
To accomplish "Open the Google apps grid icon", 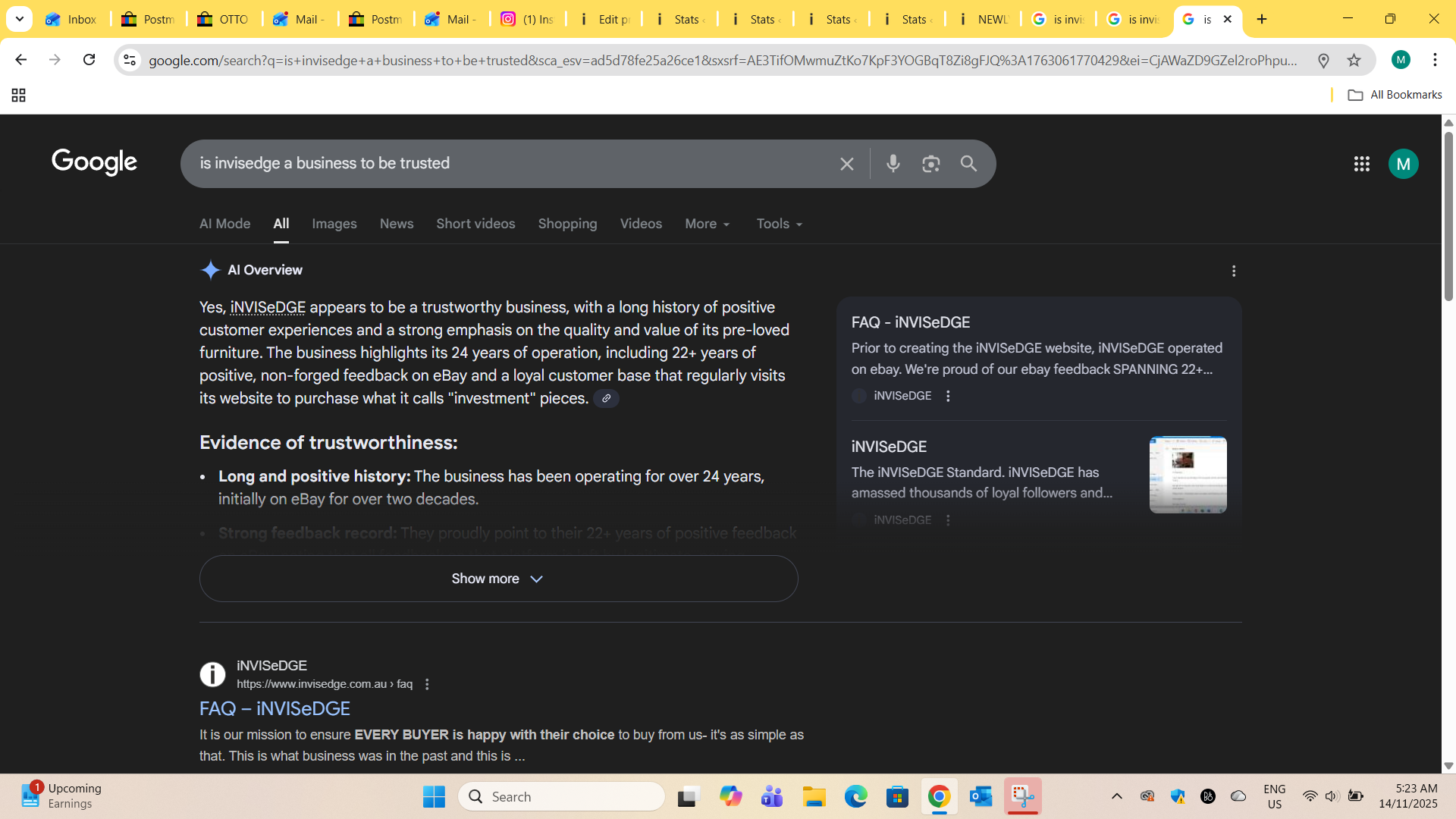I will (1361, 164).
